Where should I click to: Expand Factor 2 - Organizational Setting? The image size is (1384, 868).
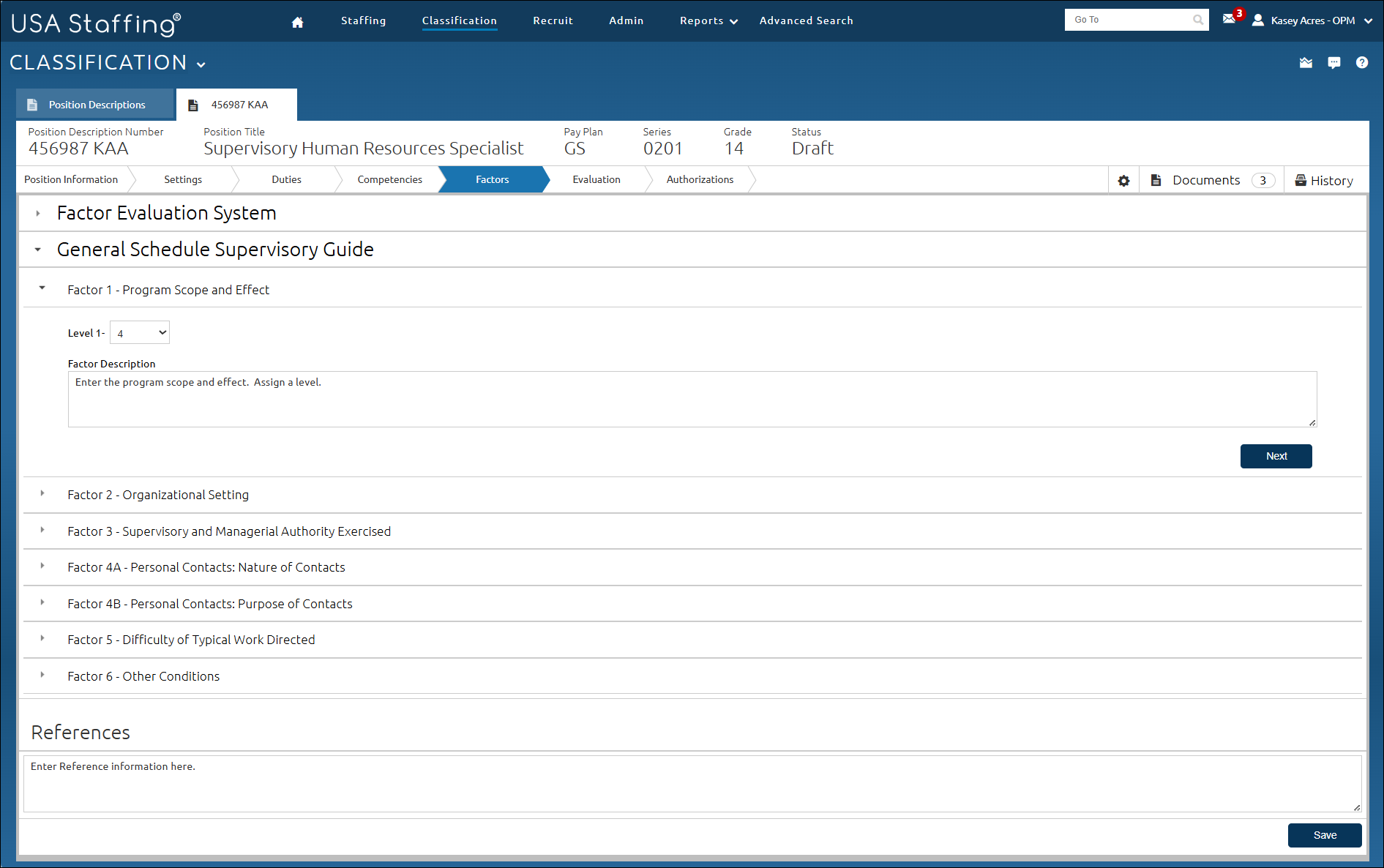coord(42,494)
